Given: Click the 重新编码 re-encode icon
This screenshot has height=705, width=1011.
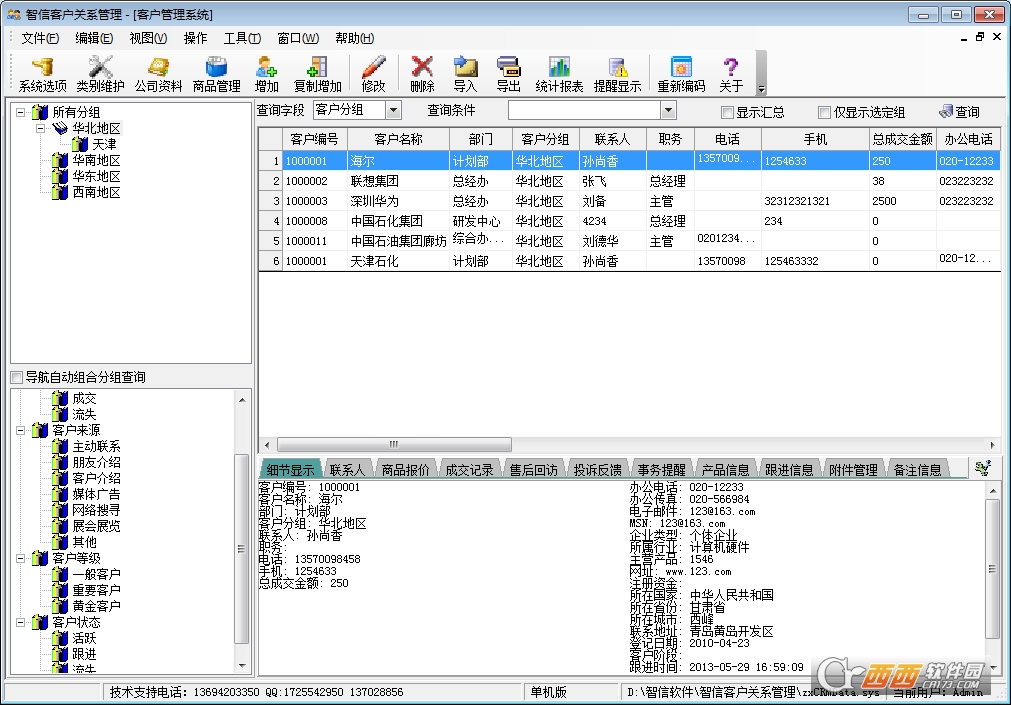Looking at the screenshot, I should tap(681, 74).
